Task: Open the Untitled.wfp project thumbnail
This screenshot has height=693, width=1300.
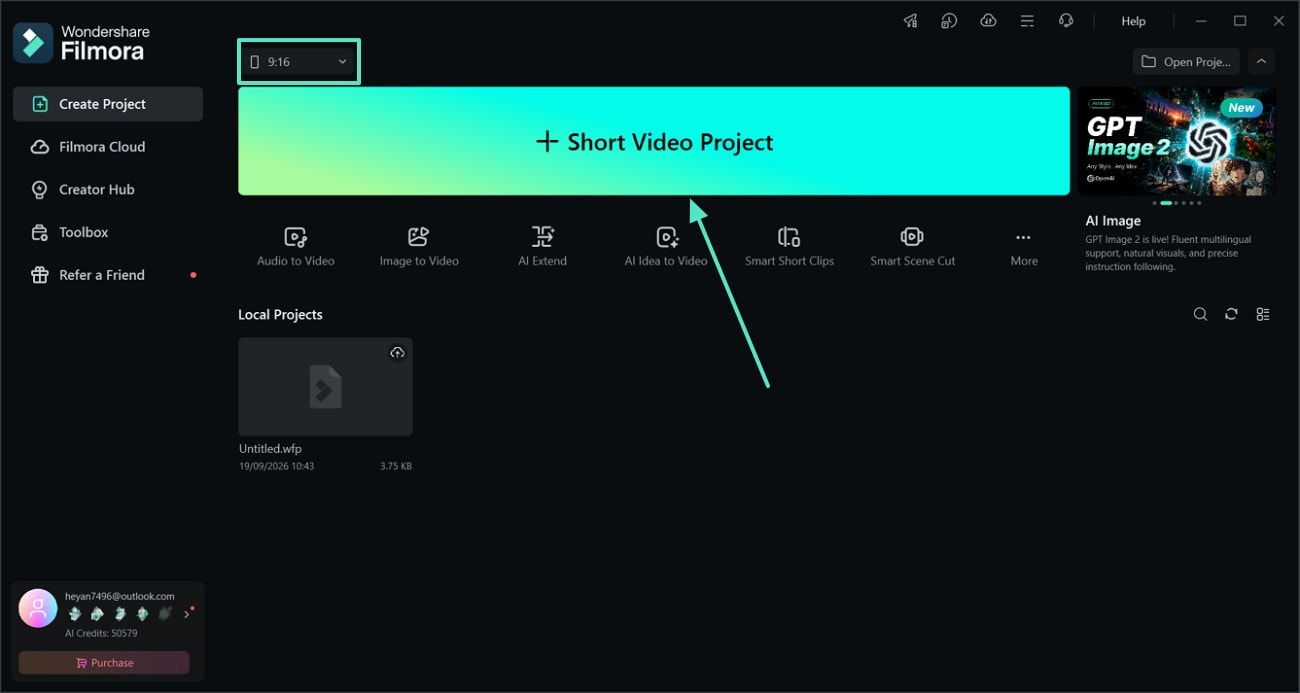Action: pos(325,387)
